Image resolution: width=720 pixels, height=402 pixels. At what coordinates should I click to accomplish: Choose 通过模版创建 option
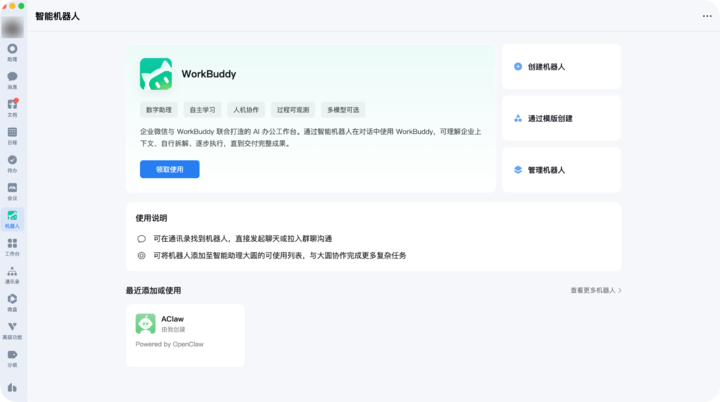[562, 119]
